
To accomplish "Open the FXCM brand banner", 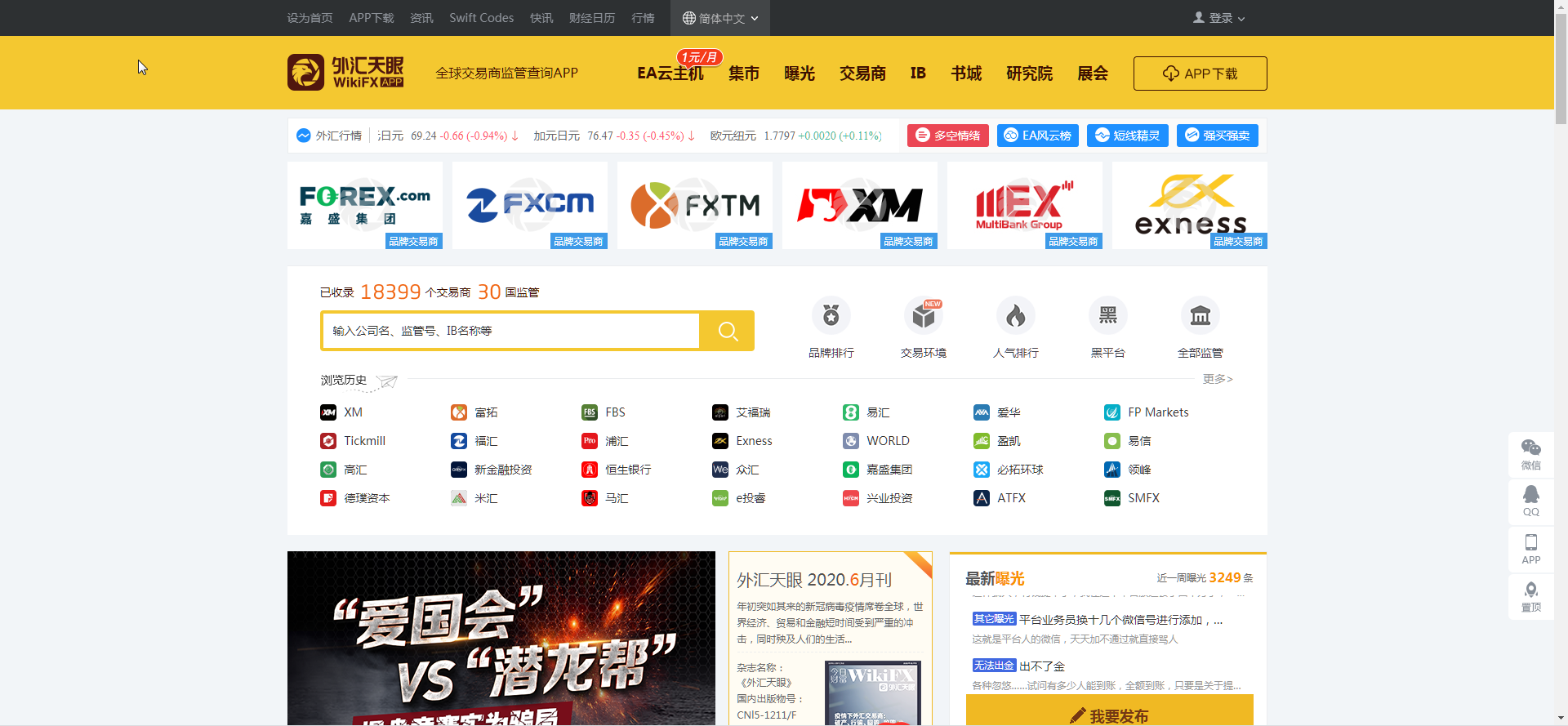I will pyautogui.click(x=530, y=205).
